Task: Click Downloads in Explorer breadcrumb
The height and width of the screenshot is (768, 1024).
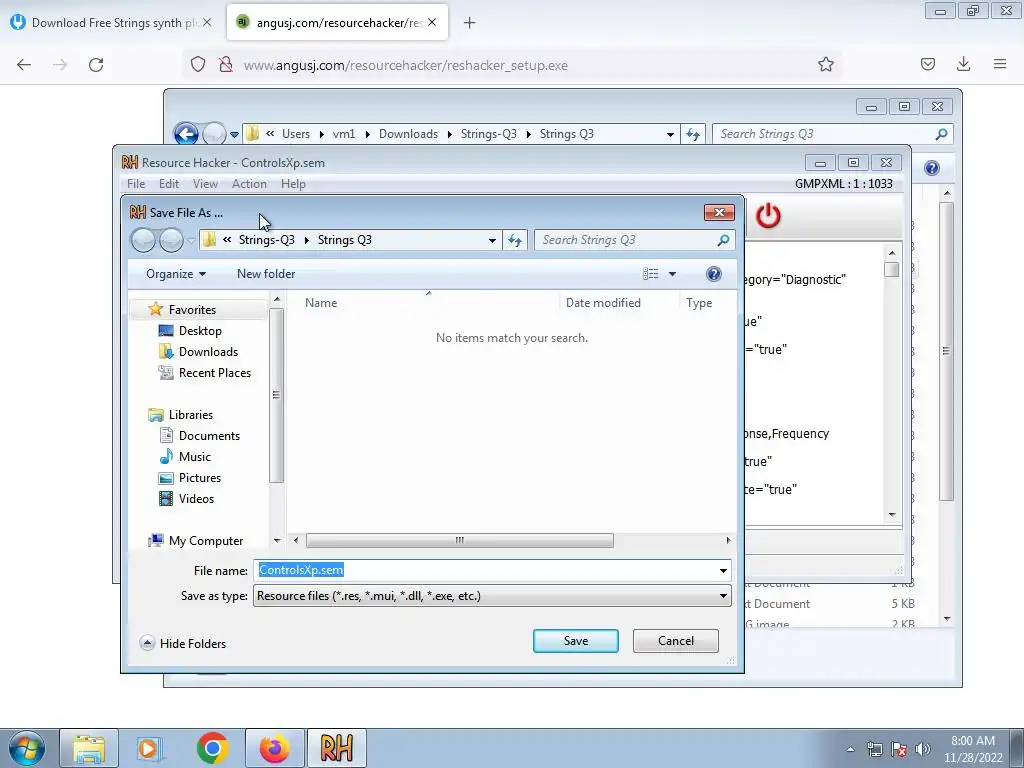Action: click(408, 134)
